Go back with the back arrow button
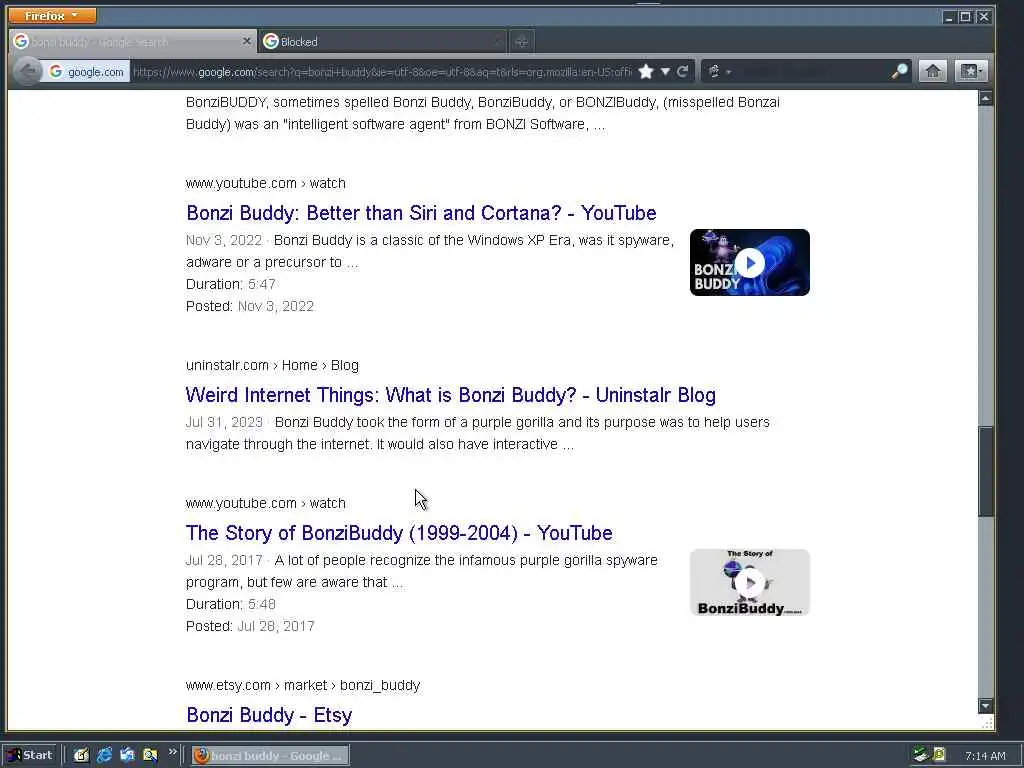 (27, 71)
